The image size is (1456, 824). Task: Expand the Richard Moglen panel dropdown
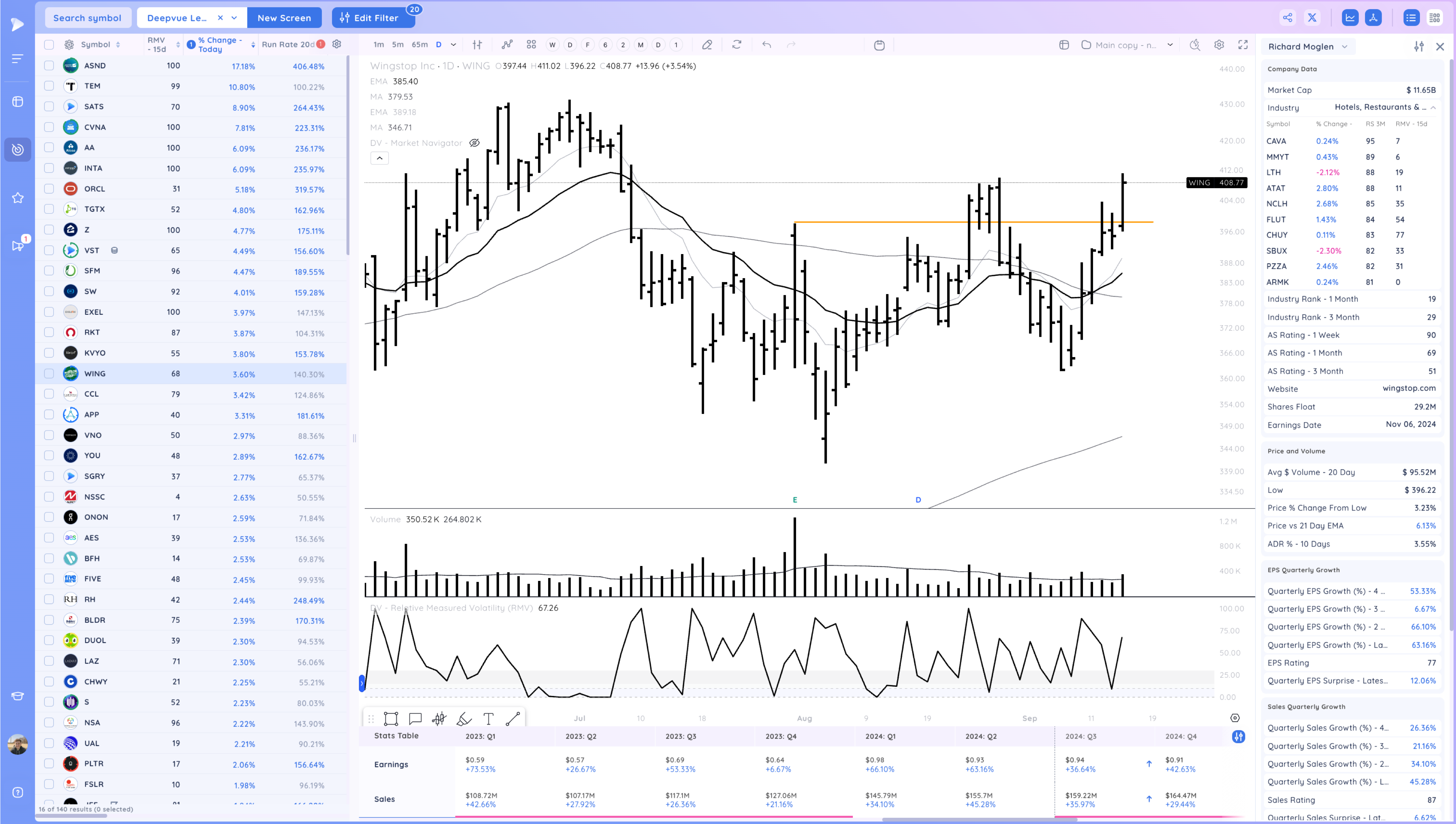(x=1345, y=47)
